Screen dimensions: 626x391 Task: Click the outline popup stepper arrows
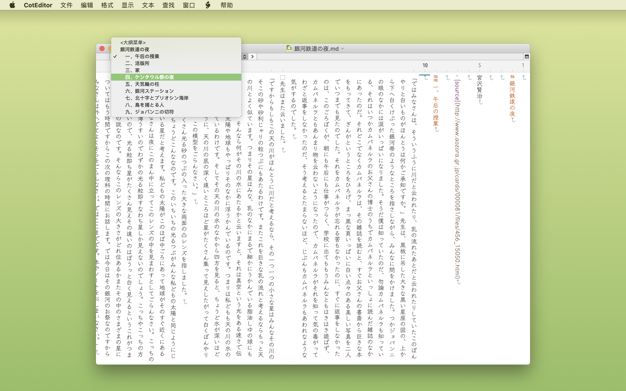click(244, 57)
